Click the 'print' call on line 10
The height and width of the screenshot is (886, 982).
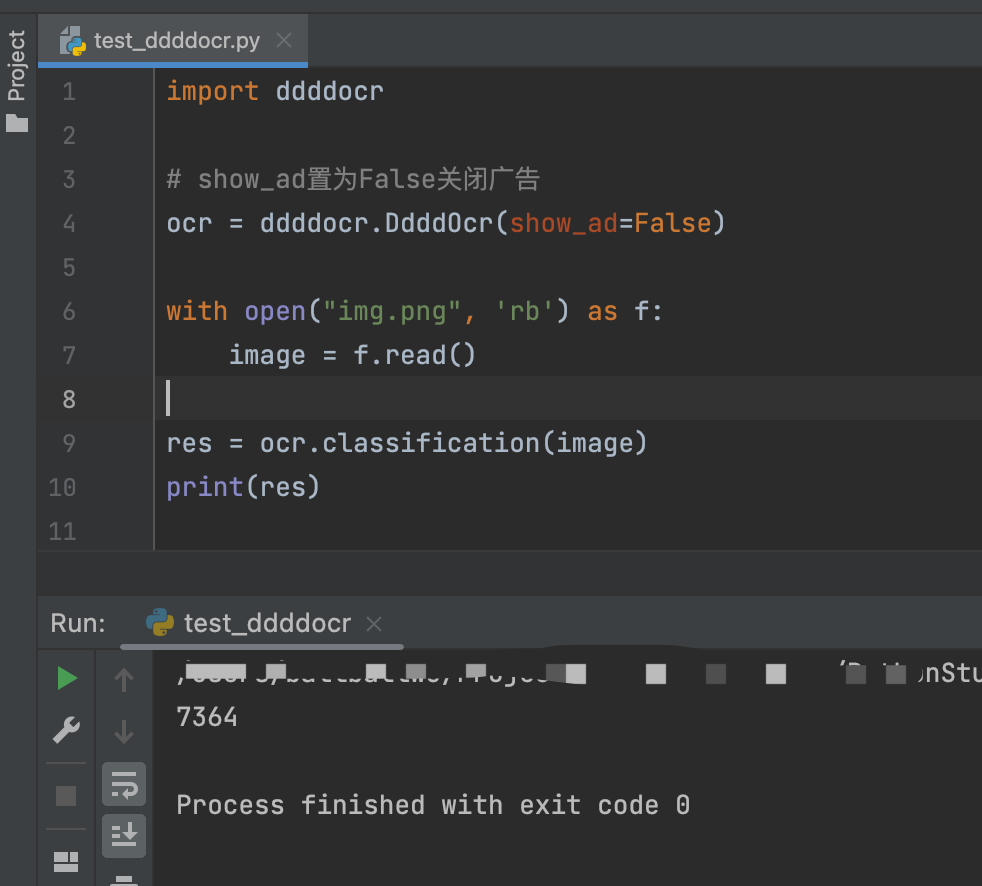point(205,487)
